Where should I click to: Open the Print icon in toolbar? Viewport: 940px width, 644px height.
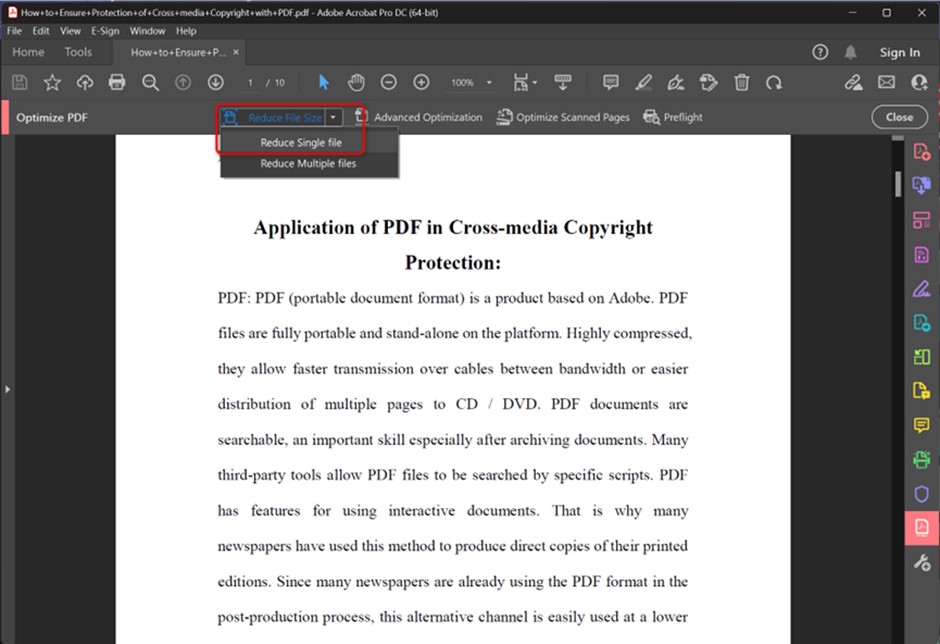click(x=118, y=82)
